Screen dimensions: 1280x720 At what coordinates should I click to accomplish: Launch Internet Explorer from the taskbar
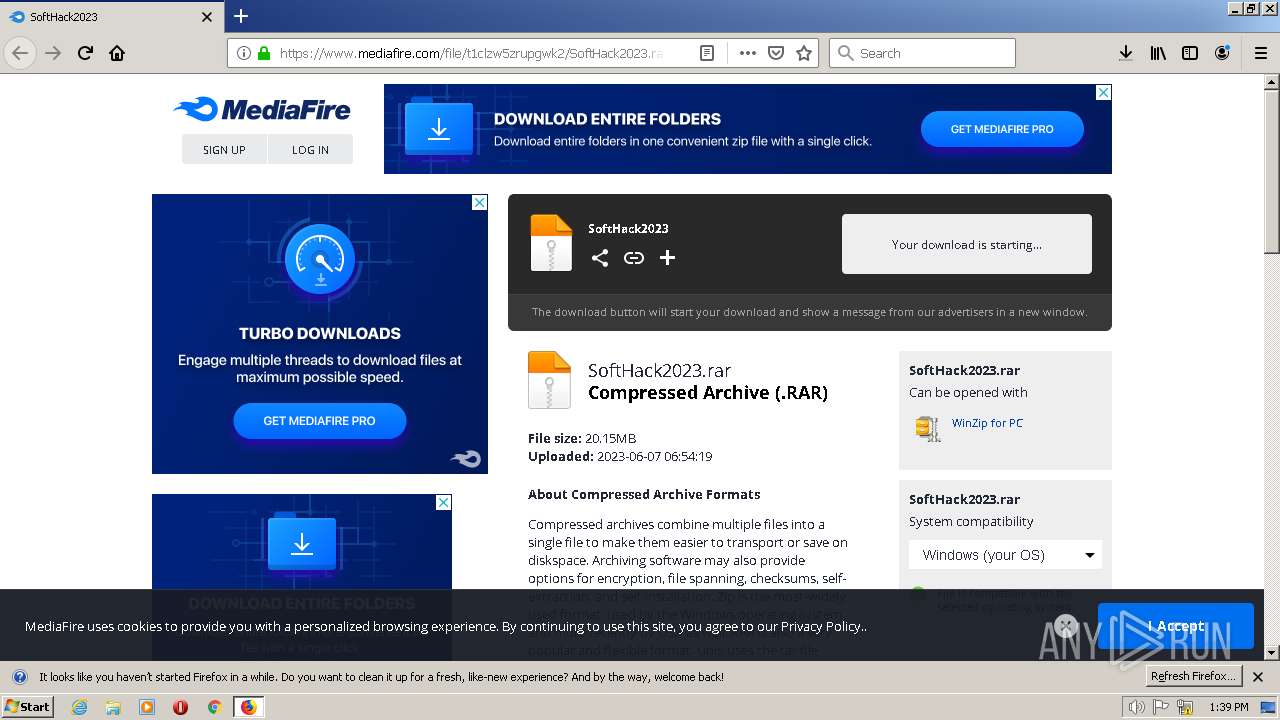[79, 707]
